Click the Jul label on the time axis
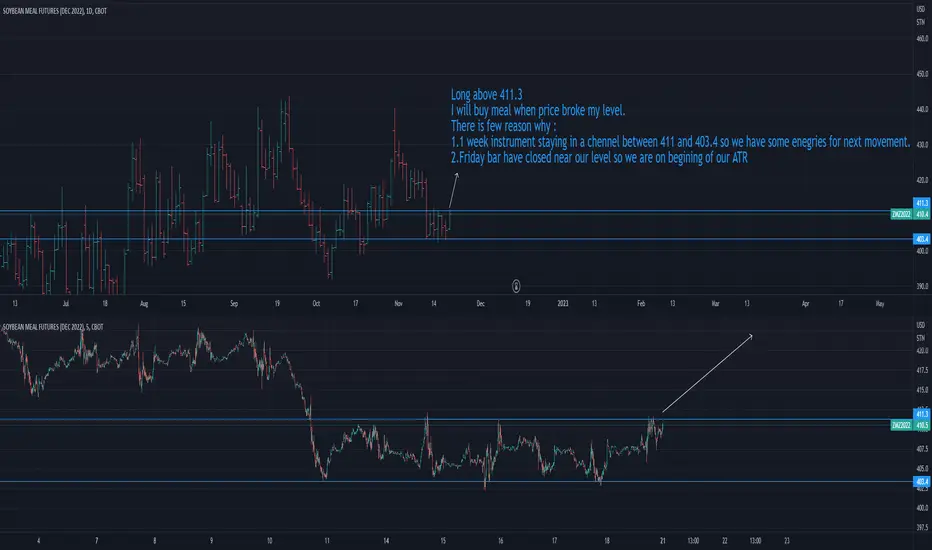Image resolution: width=932 pixels, height=550 pixels. [x=65, y=303]
